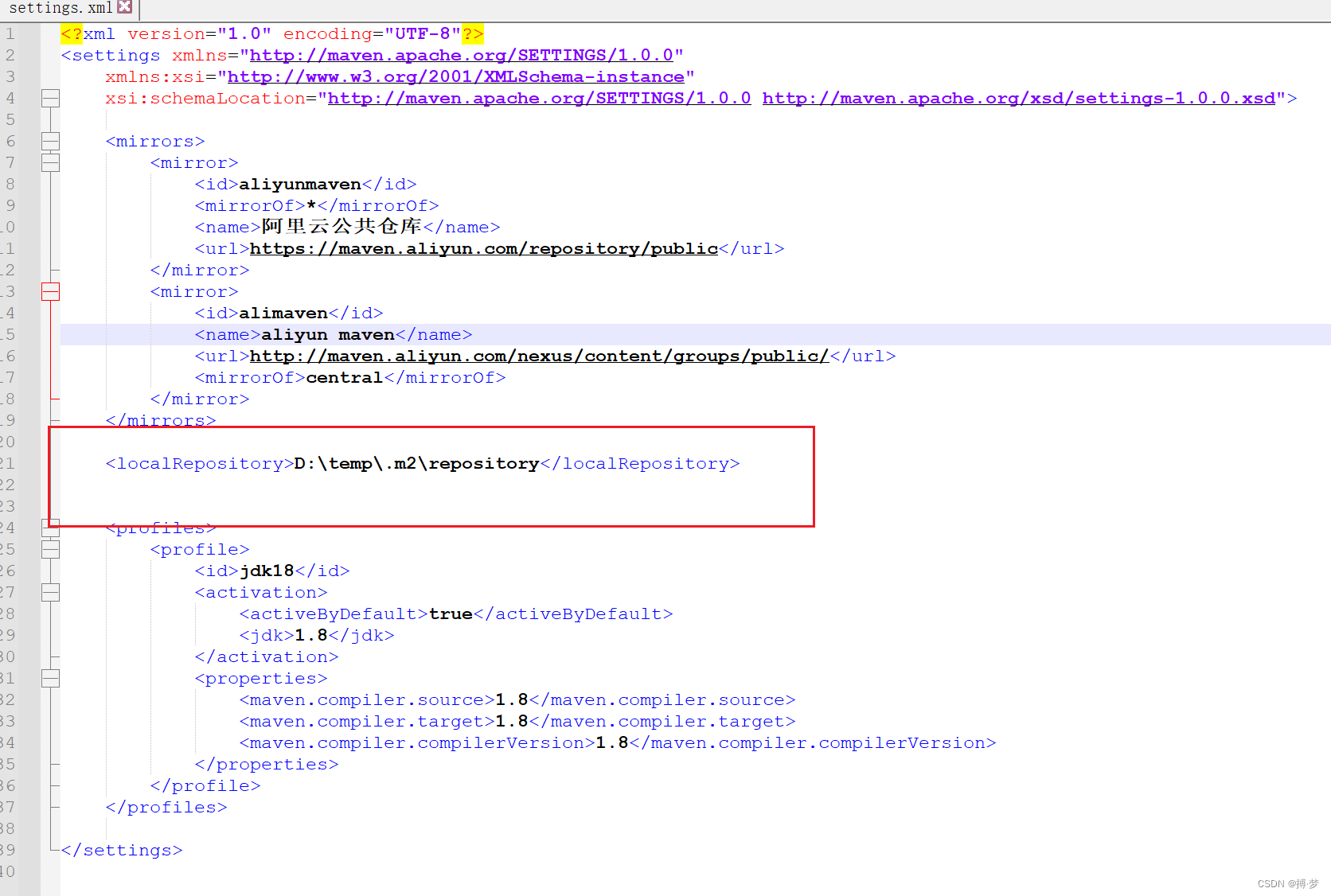
Task: Click the encoding="UTF-8" attribute
Action: (373, 34)
